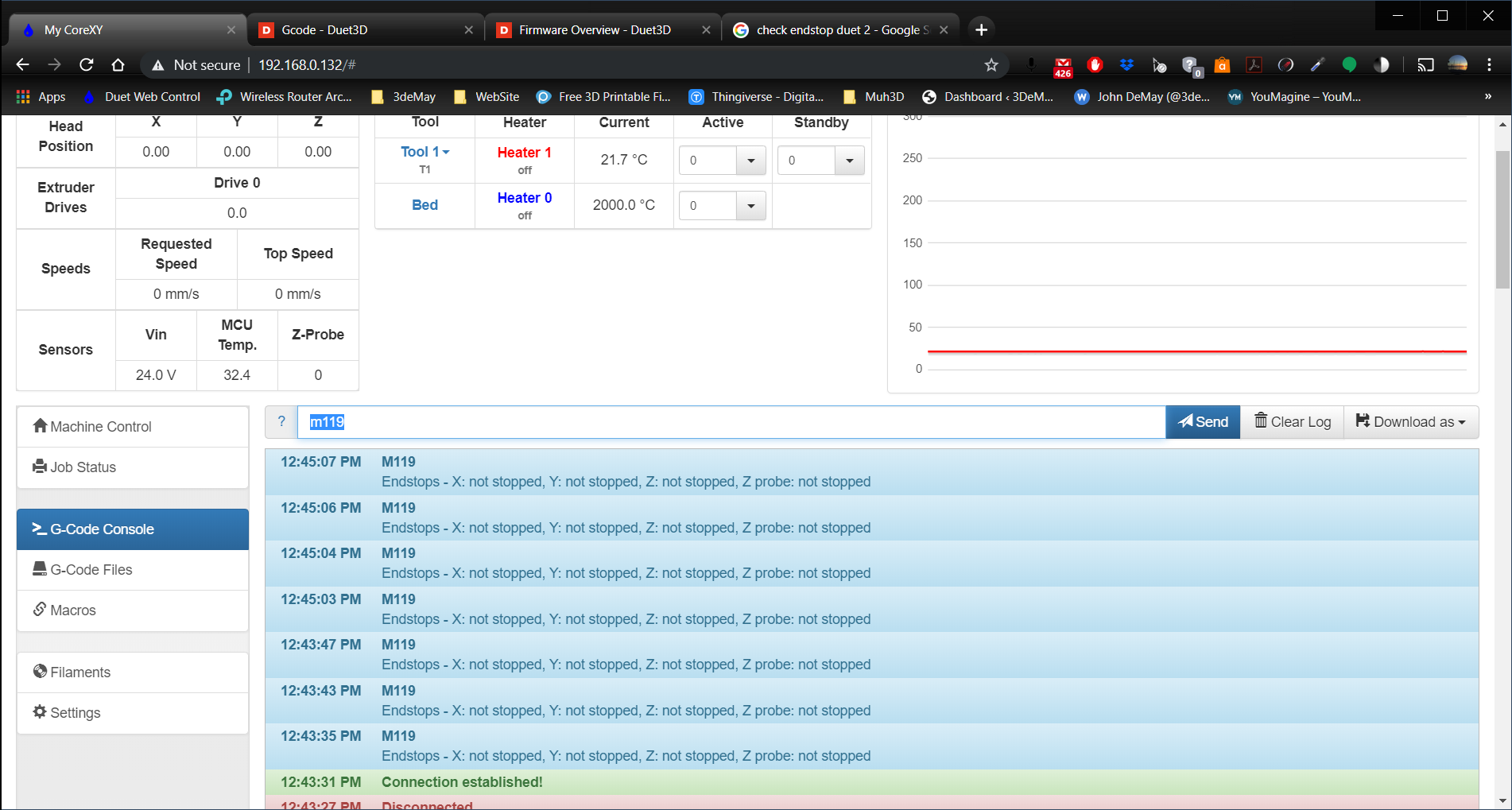Open the 3deMay bookmarks folder

click(x=404, y=97)
